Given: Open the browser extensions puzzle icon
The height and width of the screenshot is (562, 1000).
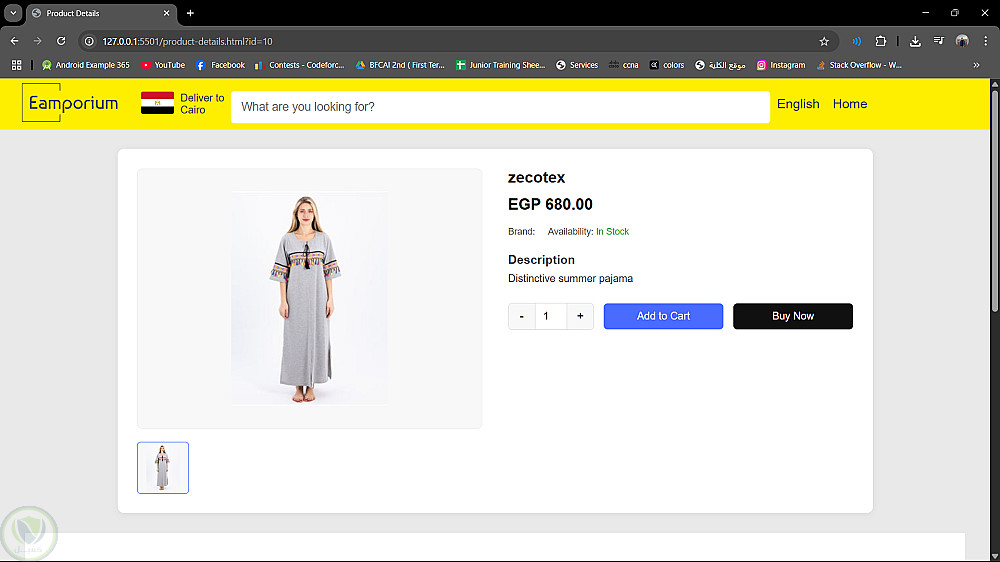Looking at the screenshot, I should pyautogui.click(x=881, y=41).
